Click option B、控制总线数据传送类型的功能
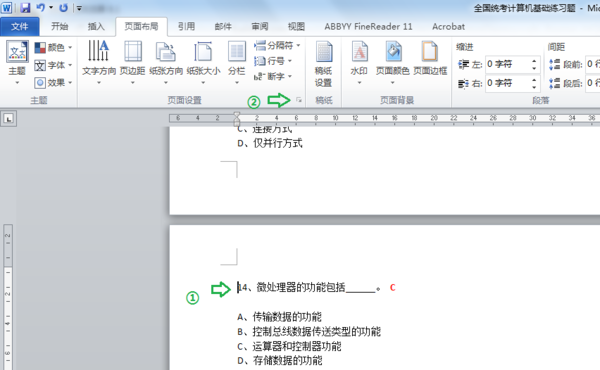The height and width of the screenshot is (370, 600). 309,331
